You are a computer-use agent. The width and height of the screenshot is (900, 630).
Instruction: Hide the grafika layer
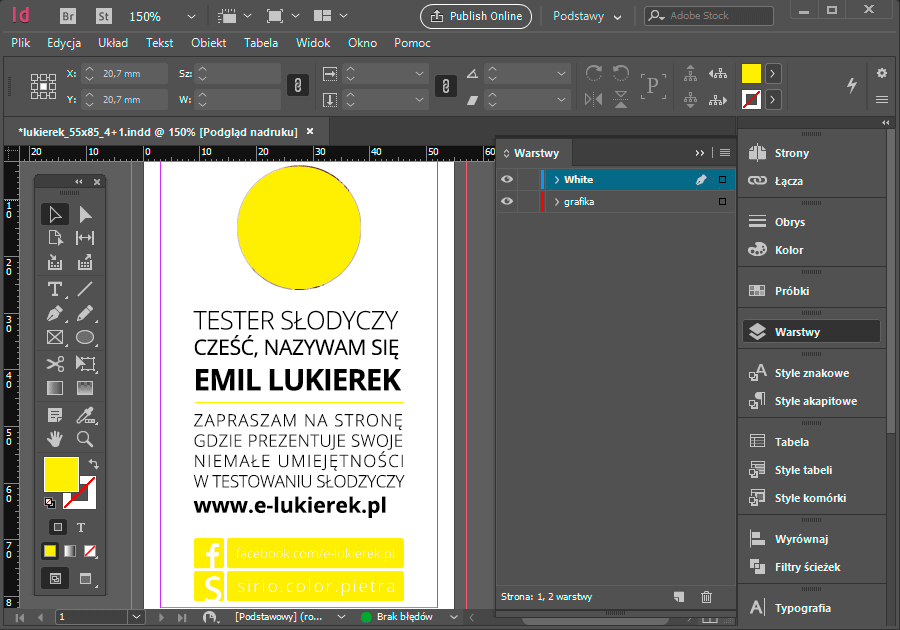pyautogui.click(x=506, y=201)
